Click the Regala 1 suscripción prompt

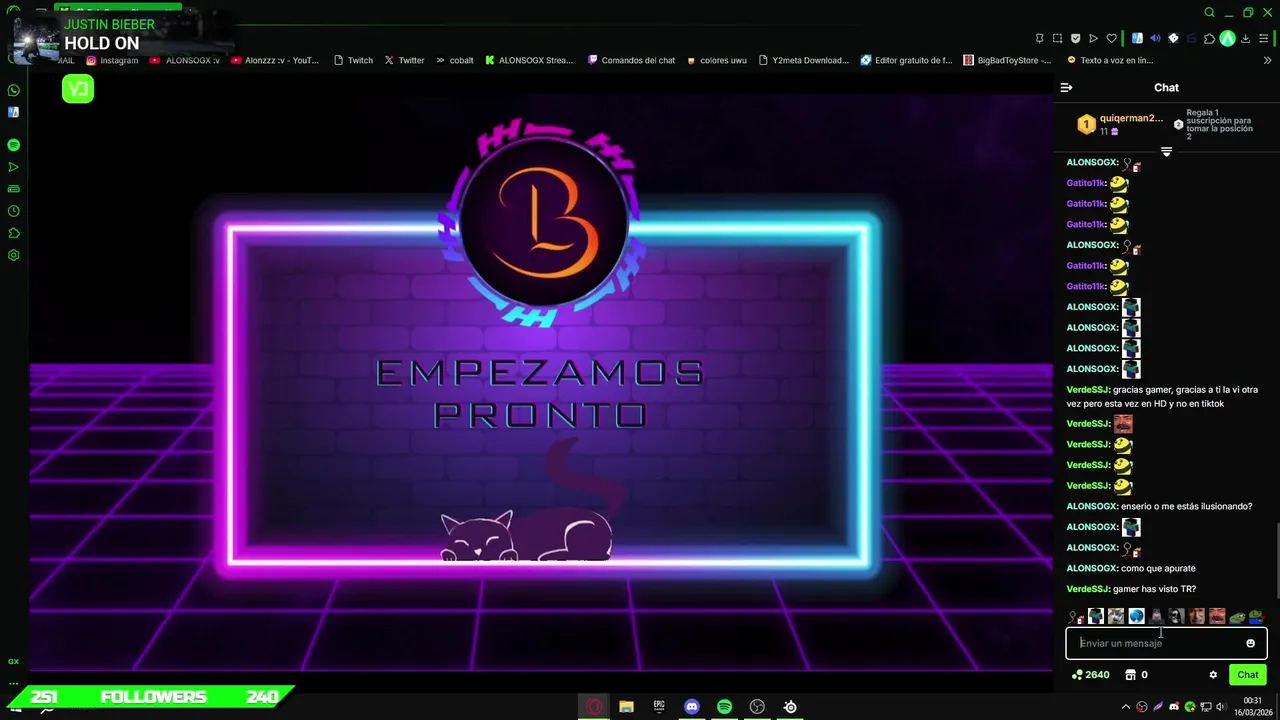click(x=1213, y=124)
